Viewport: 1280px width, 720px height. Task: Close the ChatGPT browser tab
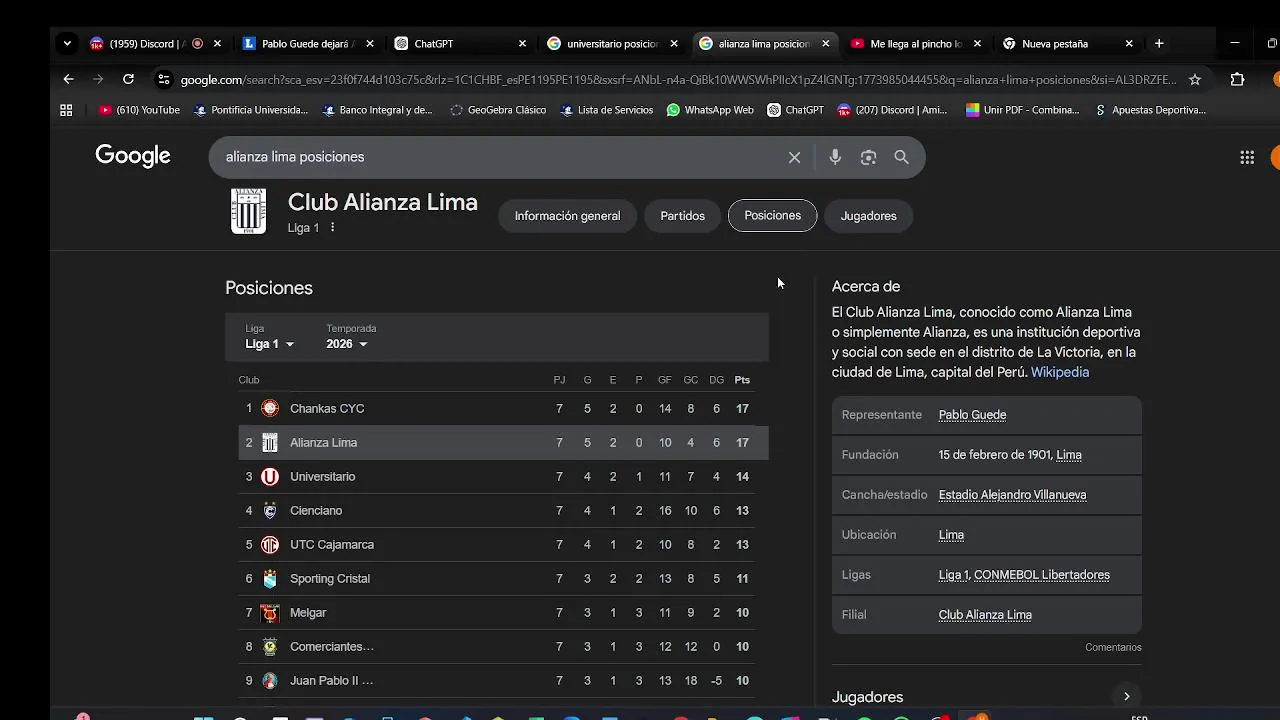pyautogui.click(x=522, y=44)
